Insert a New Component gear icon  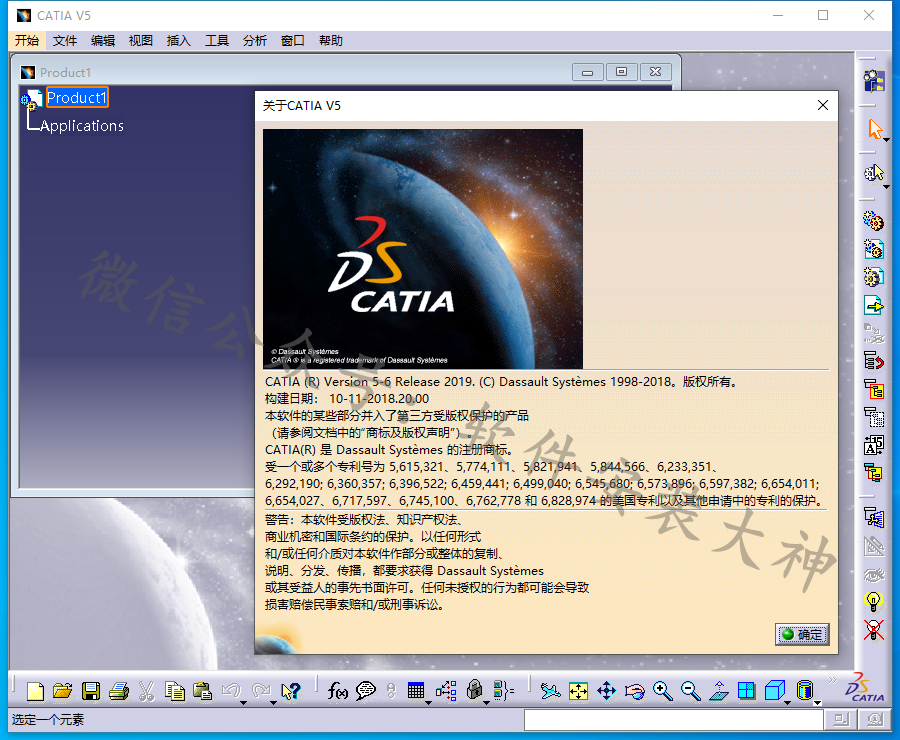click(874, 220)
